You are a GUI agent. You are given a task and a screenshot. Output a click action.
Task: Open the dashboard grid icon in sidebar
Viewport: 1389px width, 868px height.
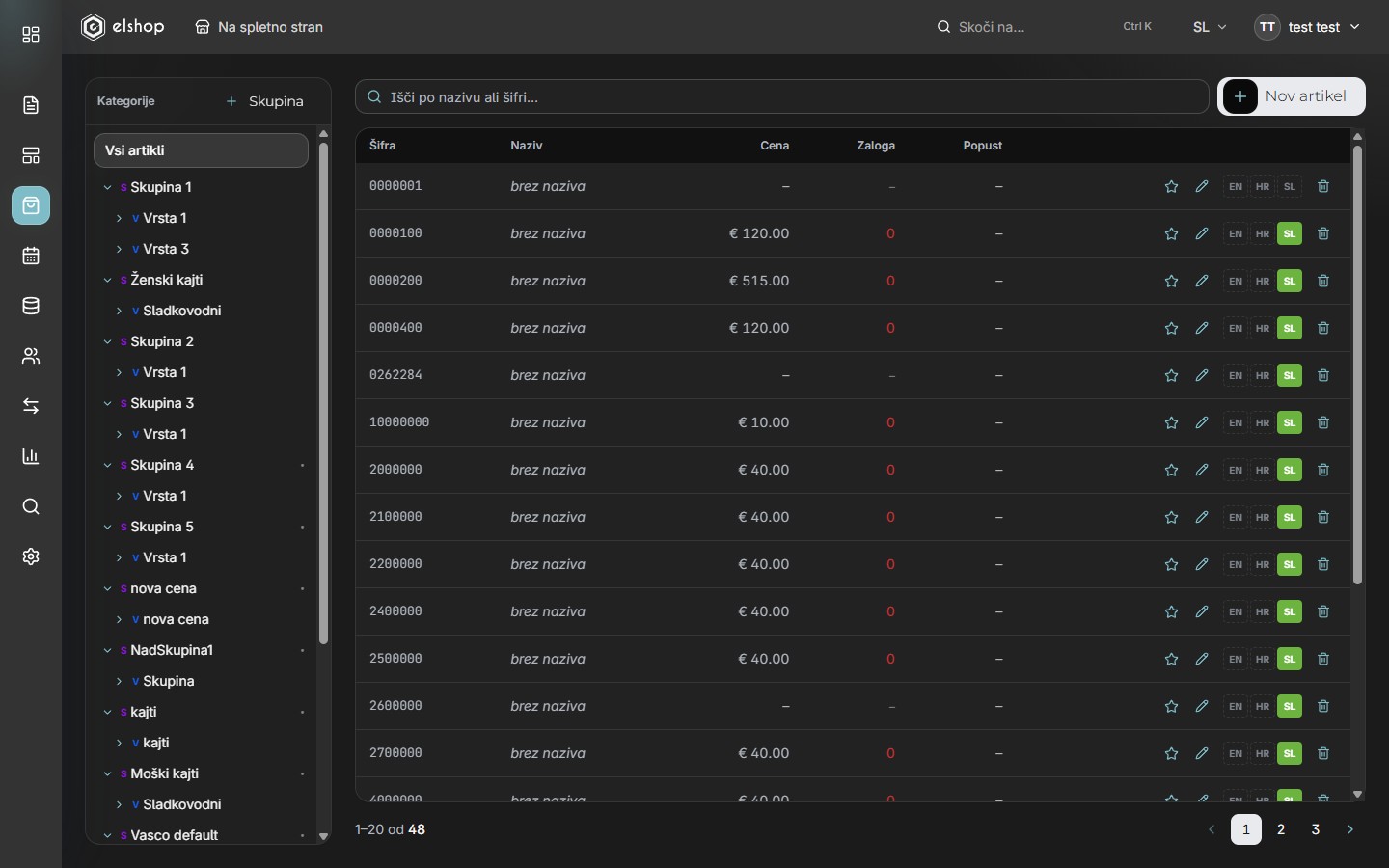31,36
